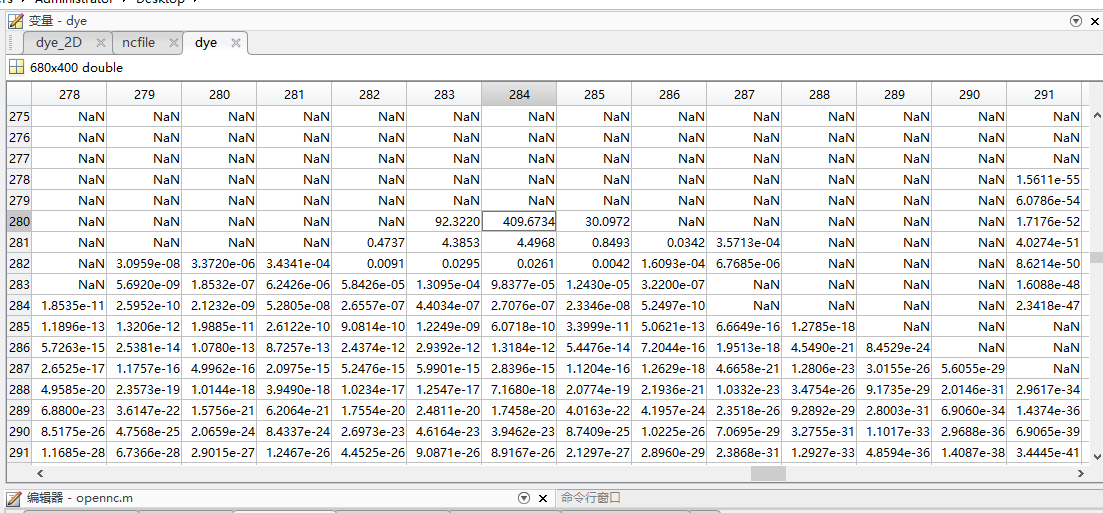
Task: Close the dye tab
Action: [x=236, y=43]
